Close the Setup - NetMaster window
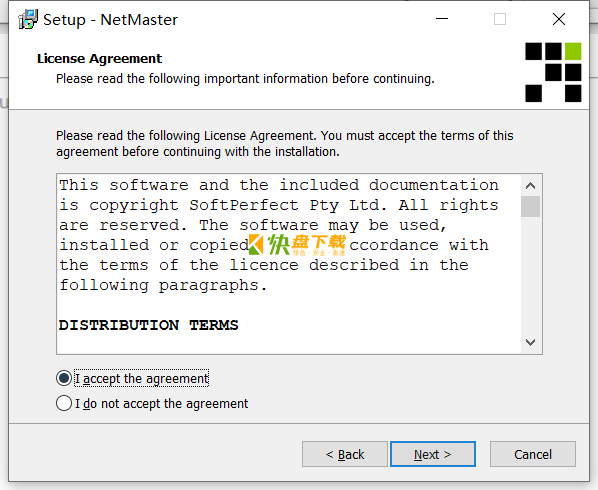This screenshot has height=490, width=598. 559,19
